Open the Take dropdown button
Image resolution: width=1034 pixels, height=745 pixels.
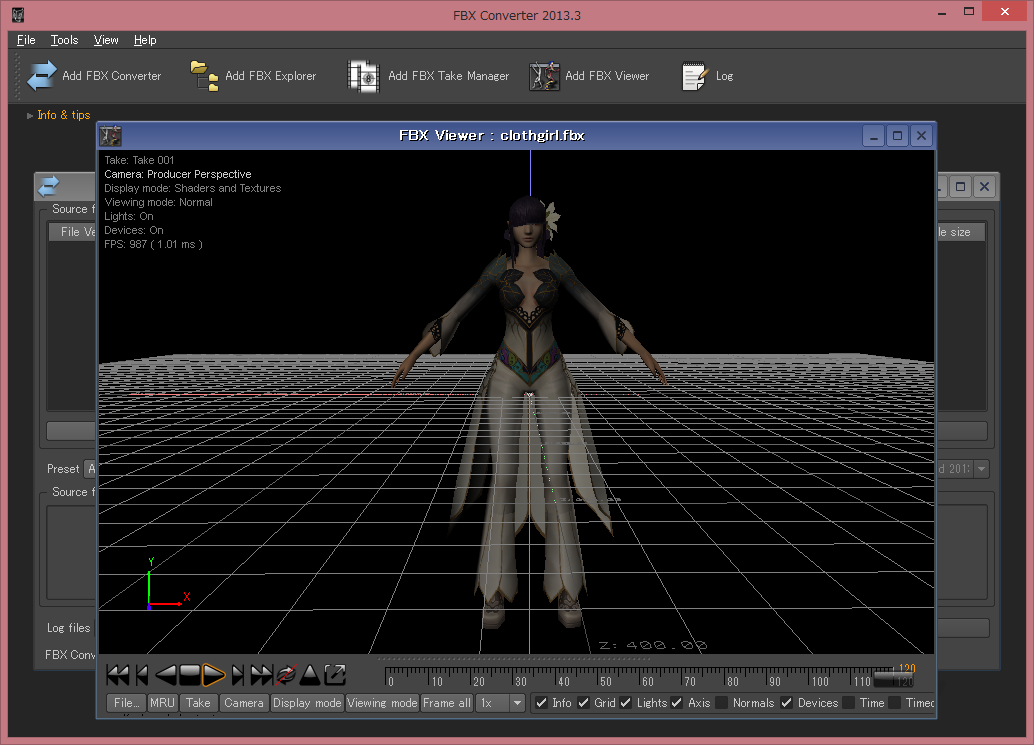tap(198, 703)
